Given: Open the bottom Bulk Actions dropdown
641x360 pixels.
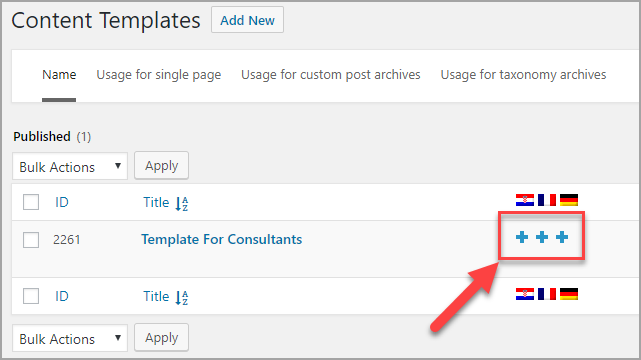Looking at the screenshot, I should tap(70, 338).
